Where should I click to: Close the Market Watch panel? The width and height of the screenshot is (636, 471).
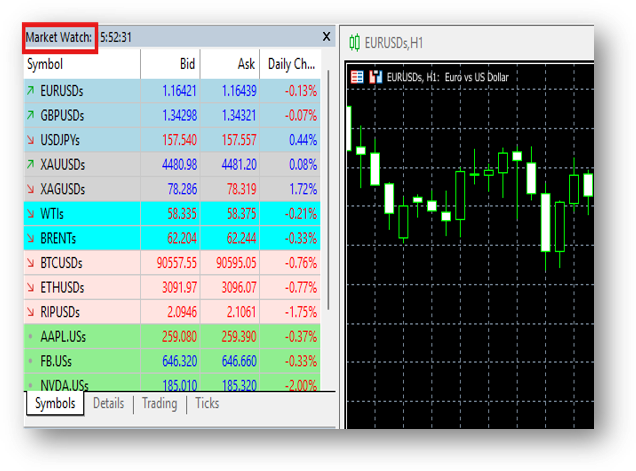(326, 37)
